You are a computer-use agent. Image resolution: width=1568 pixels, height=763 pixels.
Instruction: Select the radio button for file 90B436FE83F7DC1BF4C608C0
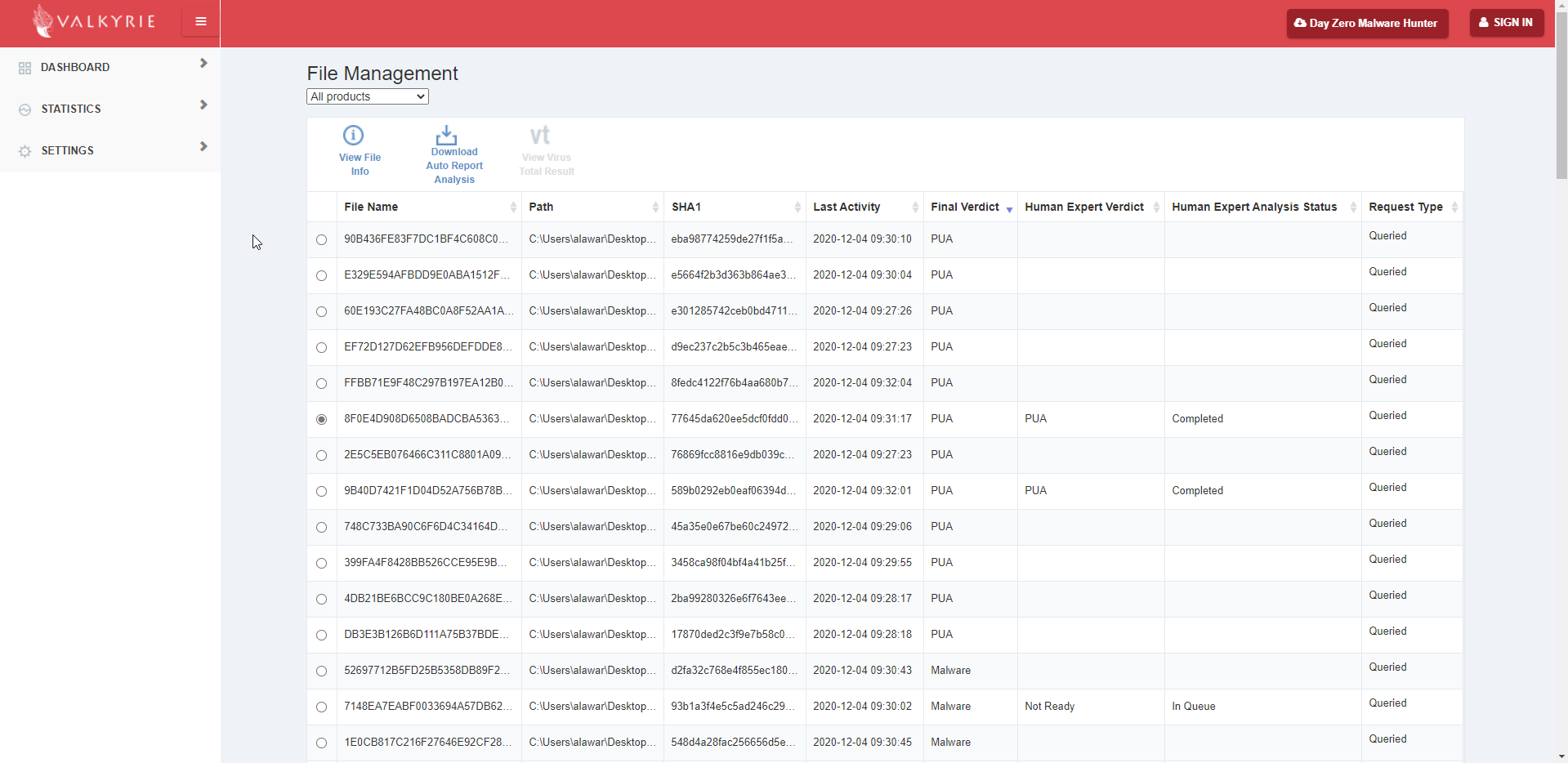click(x=321, y=240)
